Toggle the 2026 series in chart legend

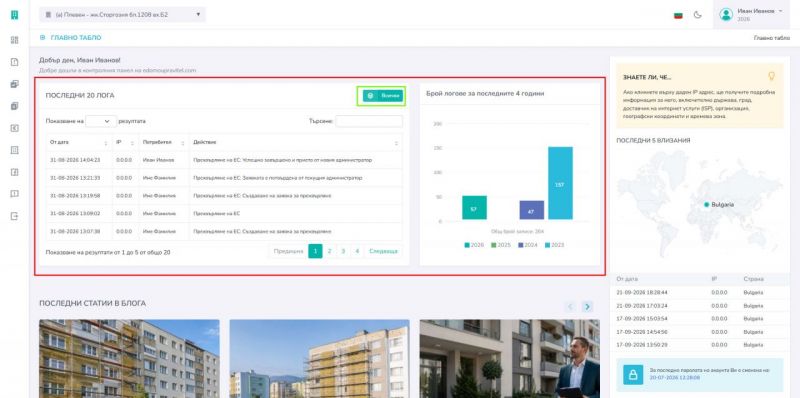coord(474,245)
